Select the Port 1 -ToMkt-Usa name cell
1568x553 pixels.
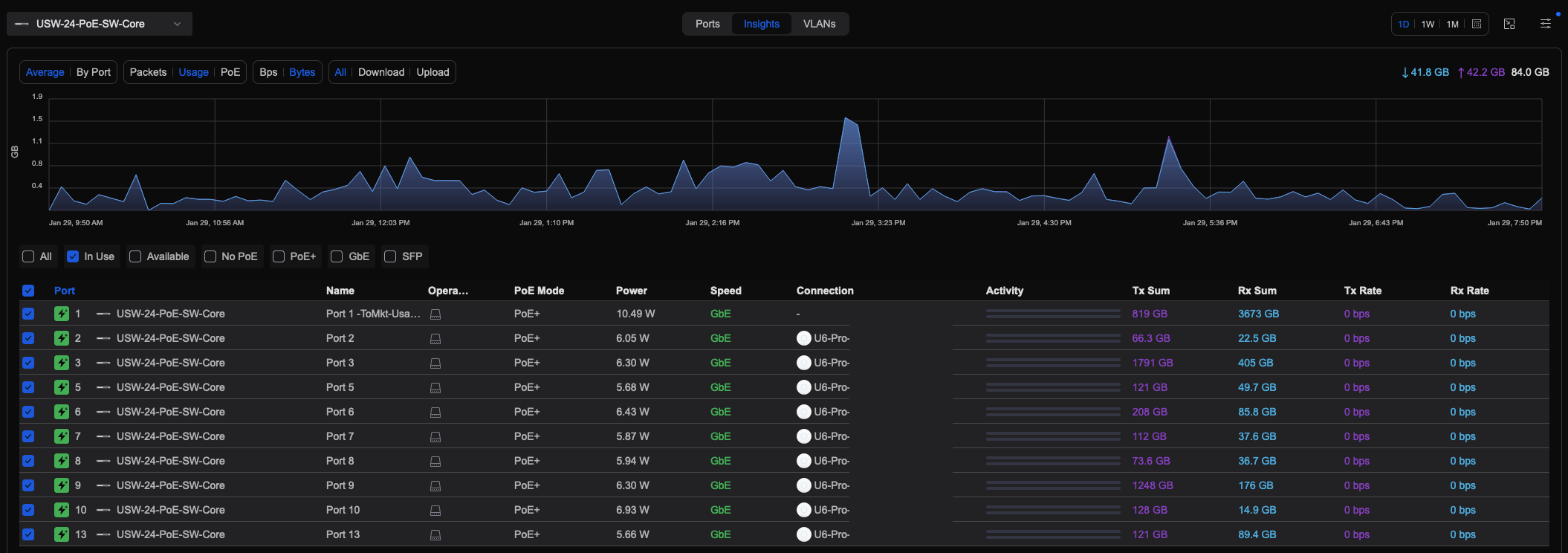pos(373,314)
